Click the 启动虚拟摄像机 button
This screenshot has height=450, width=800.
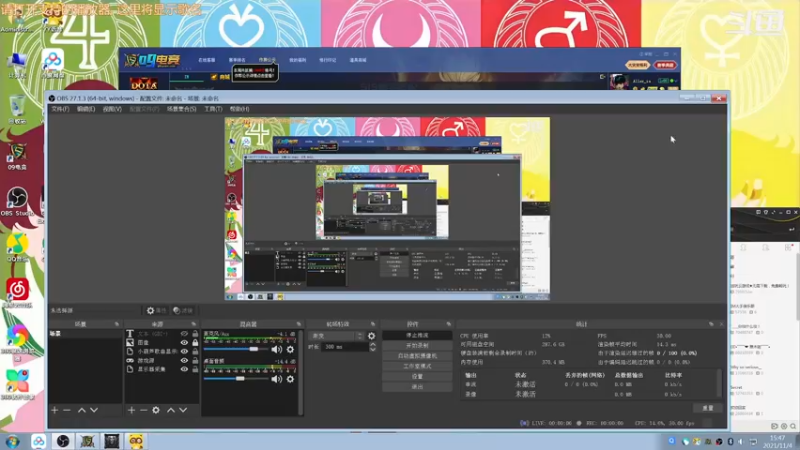click(417, 356)
